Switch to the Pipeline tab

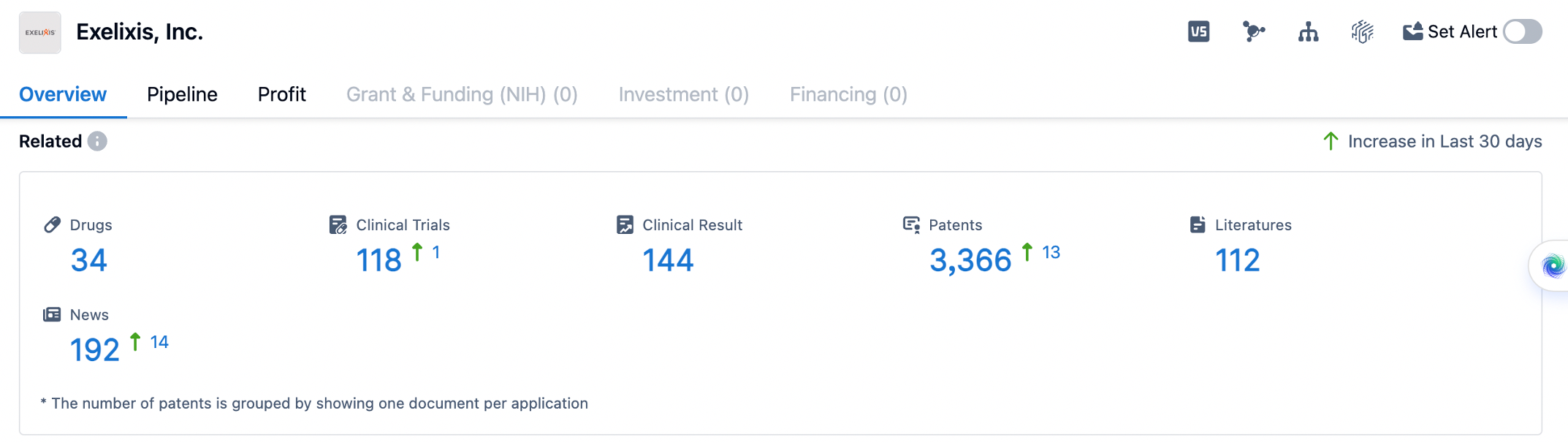tap(182, 94)
